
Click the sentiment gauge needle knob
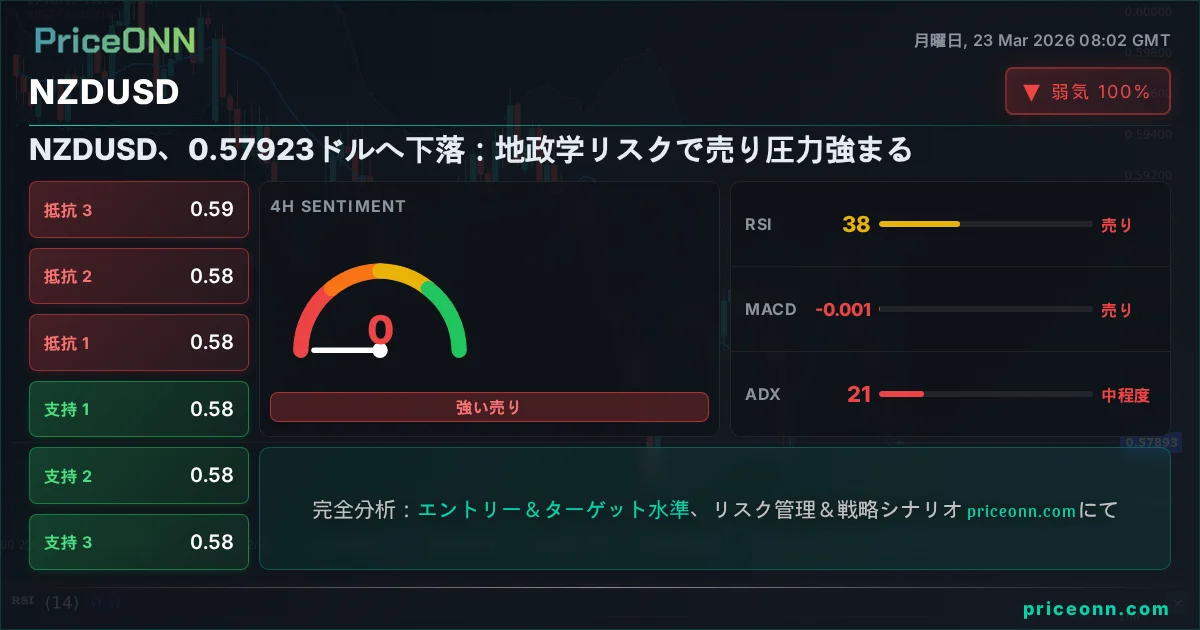(380, 350)
